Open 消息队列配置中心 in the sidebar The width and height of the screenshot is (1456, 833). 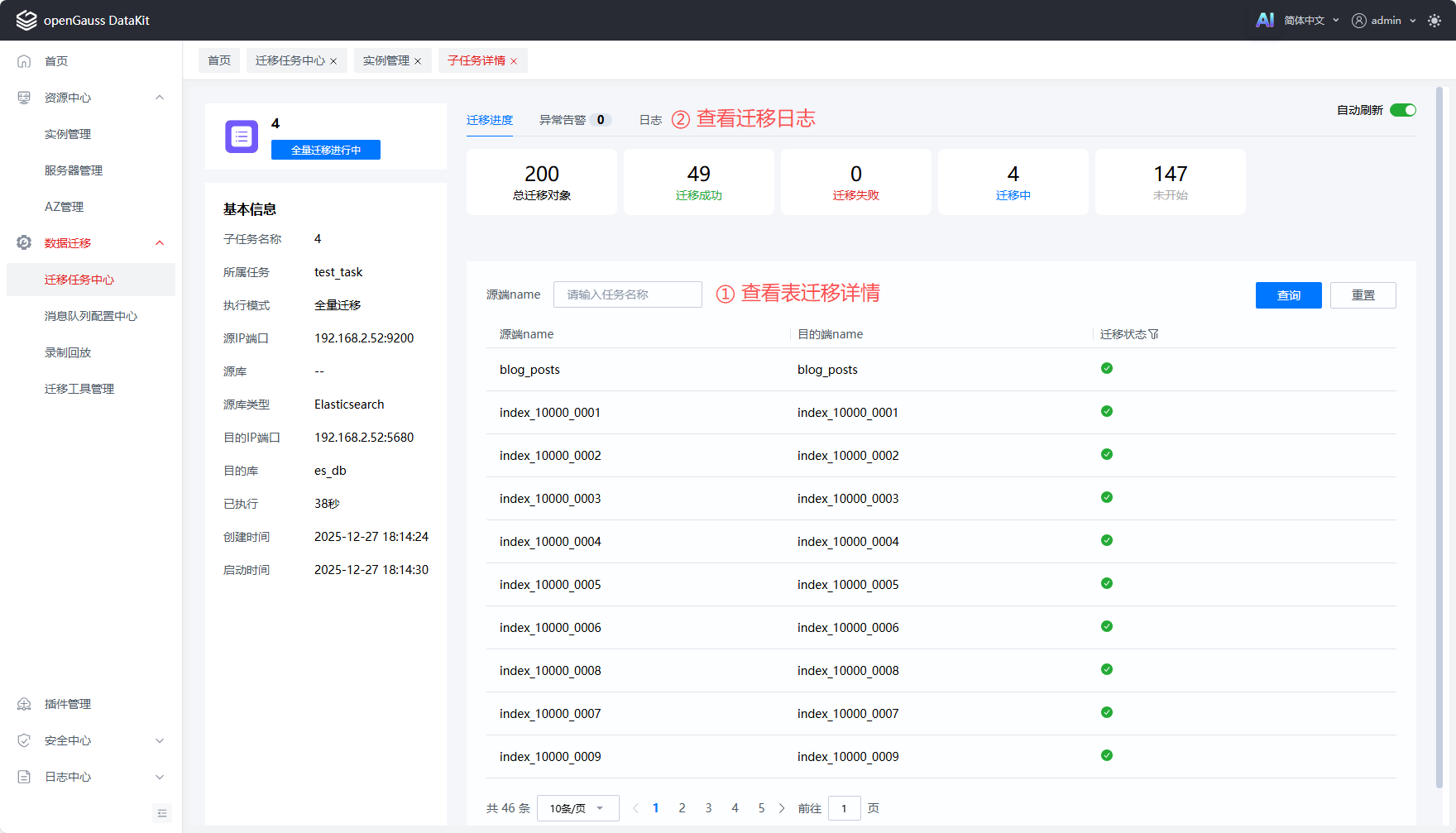tap(91, 316)
